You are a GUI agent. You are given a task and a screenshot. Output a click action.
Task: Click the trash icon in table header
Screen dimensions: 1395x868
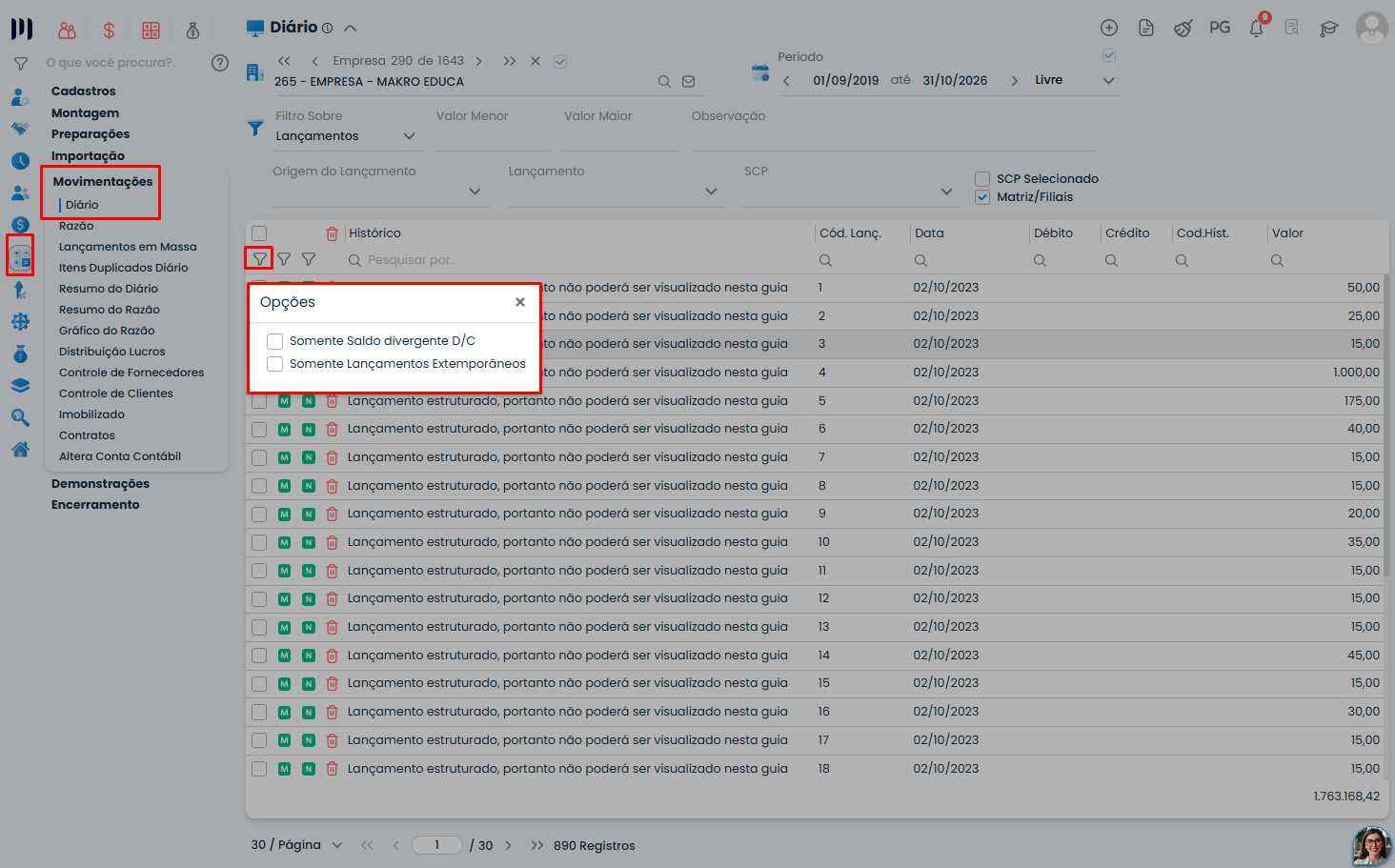332,233
